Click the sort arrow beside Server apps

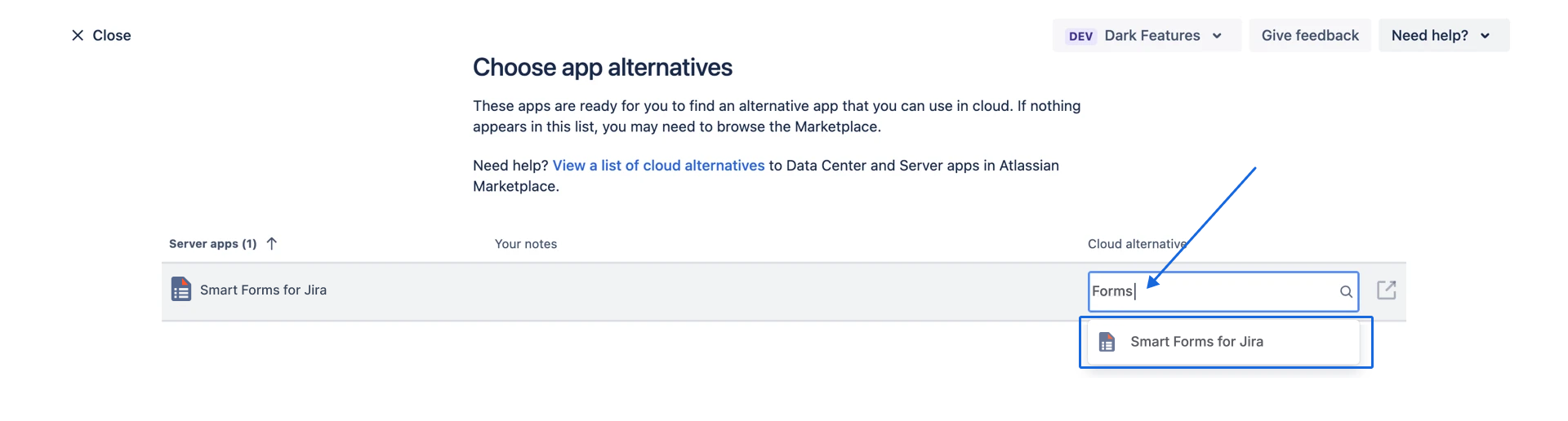click(x=272, y=243)
